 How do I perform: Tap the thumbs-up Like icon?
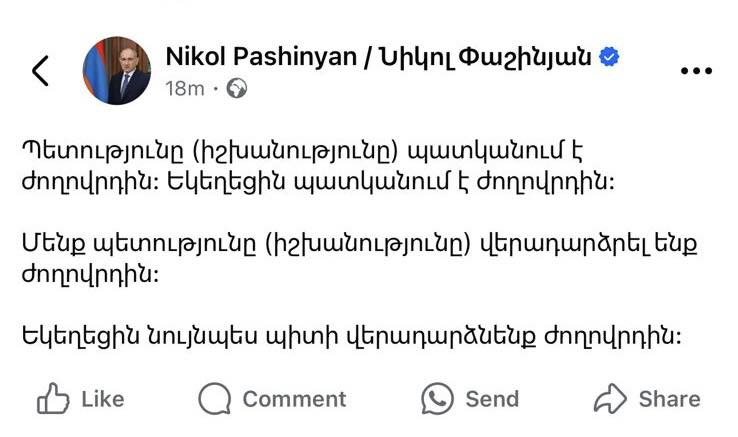click(x=52, y=399)
